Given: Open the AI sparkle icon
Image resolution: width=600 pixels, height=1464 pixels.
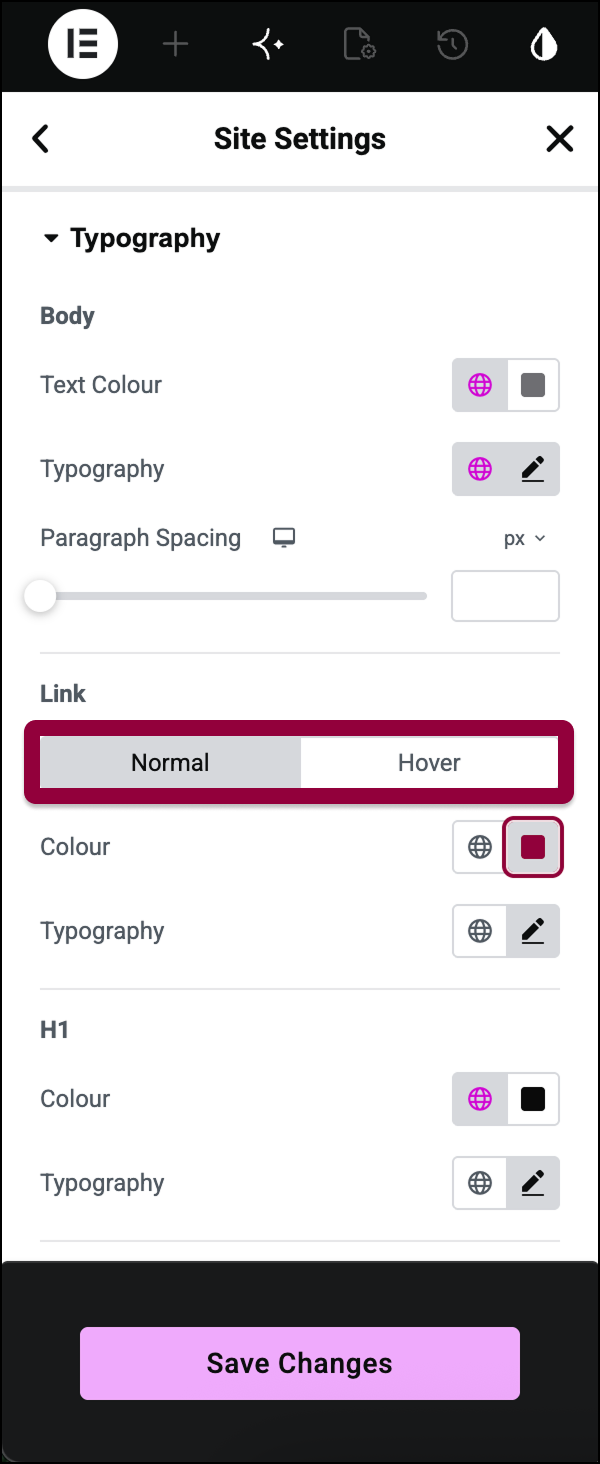Looking at the screenshot, I should pyautogui.click(x=268, y=44).
